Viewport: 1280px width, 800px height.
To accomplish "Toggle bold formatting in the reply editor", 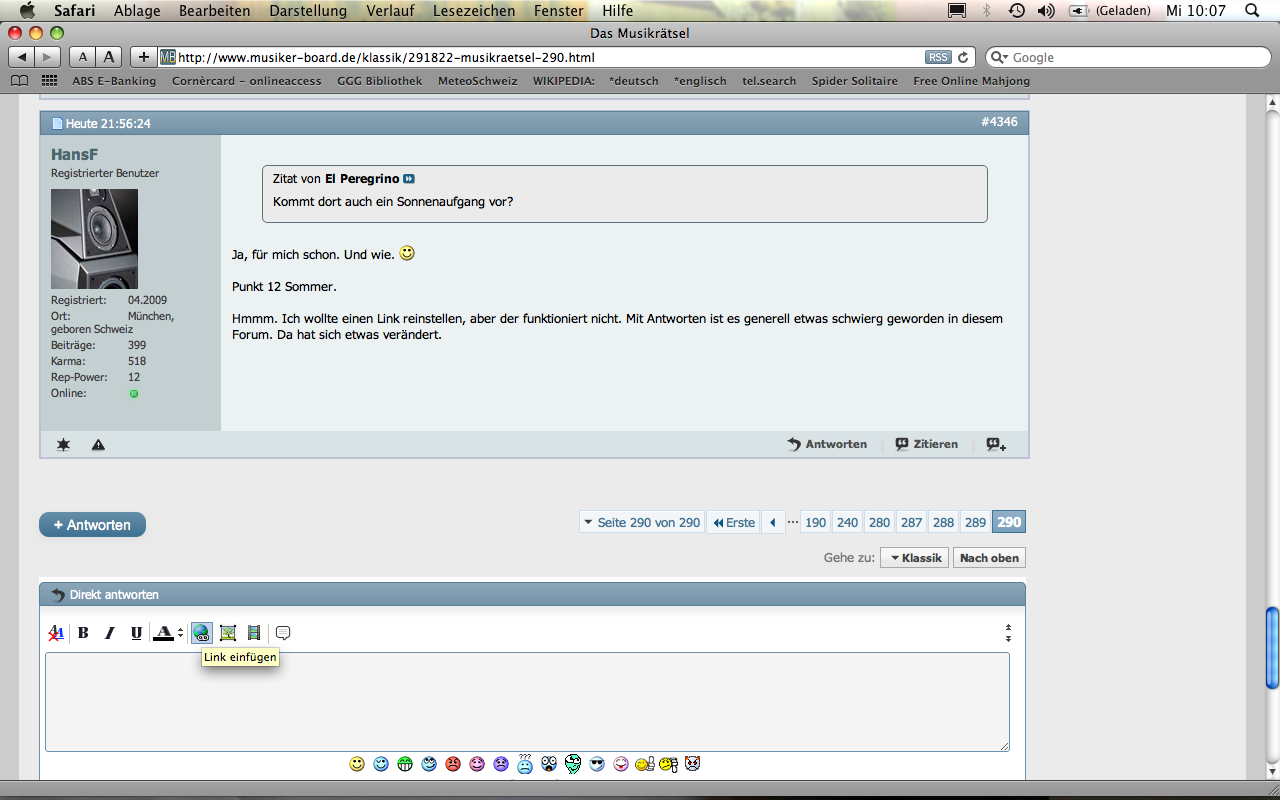I will [x=84, y=633].
